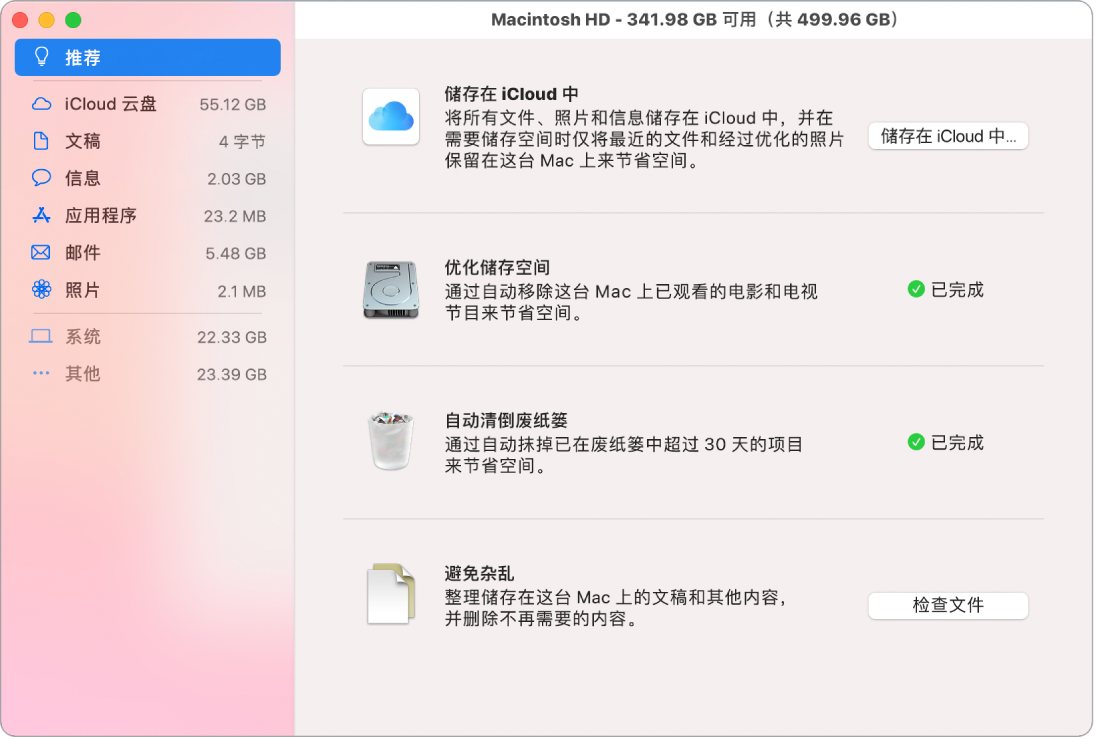Image resolution: width=1096 pixels, height=739 pixels.
Task: Click the iCloud description beginning 将所有文件
Action: point(644,139)
